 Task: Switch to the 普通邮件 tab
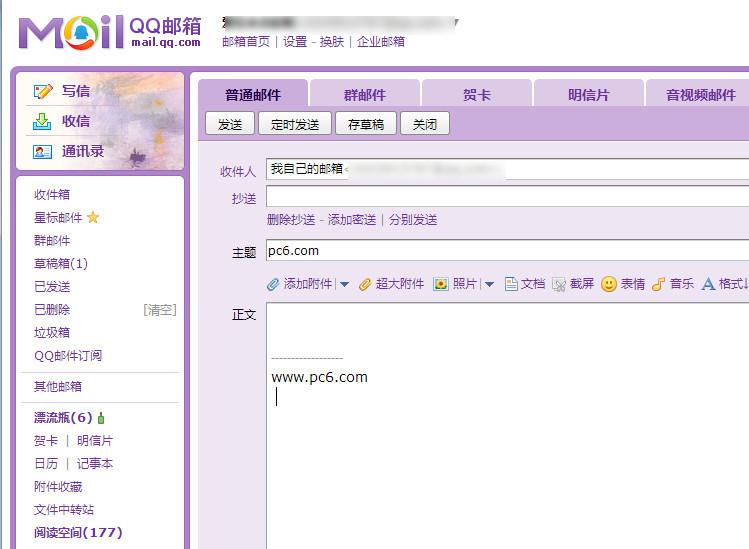coord(253,93)
